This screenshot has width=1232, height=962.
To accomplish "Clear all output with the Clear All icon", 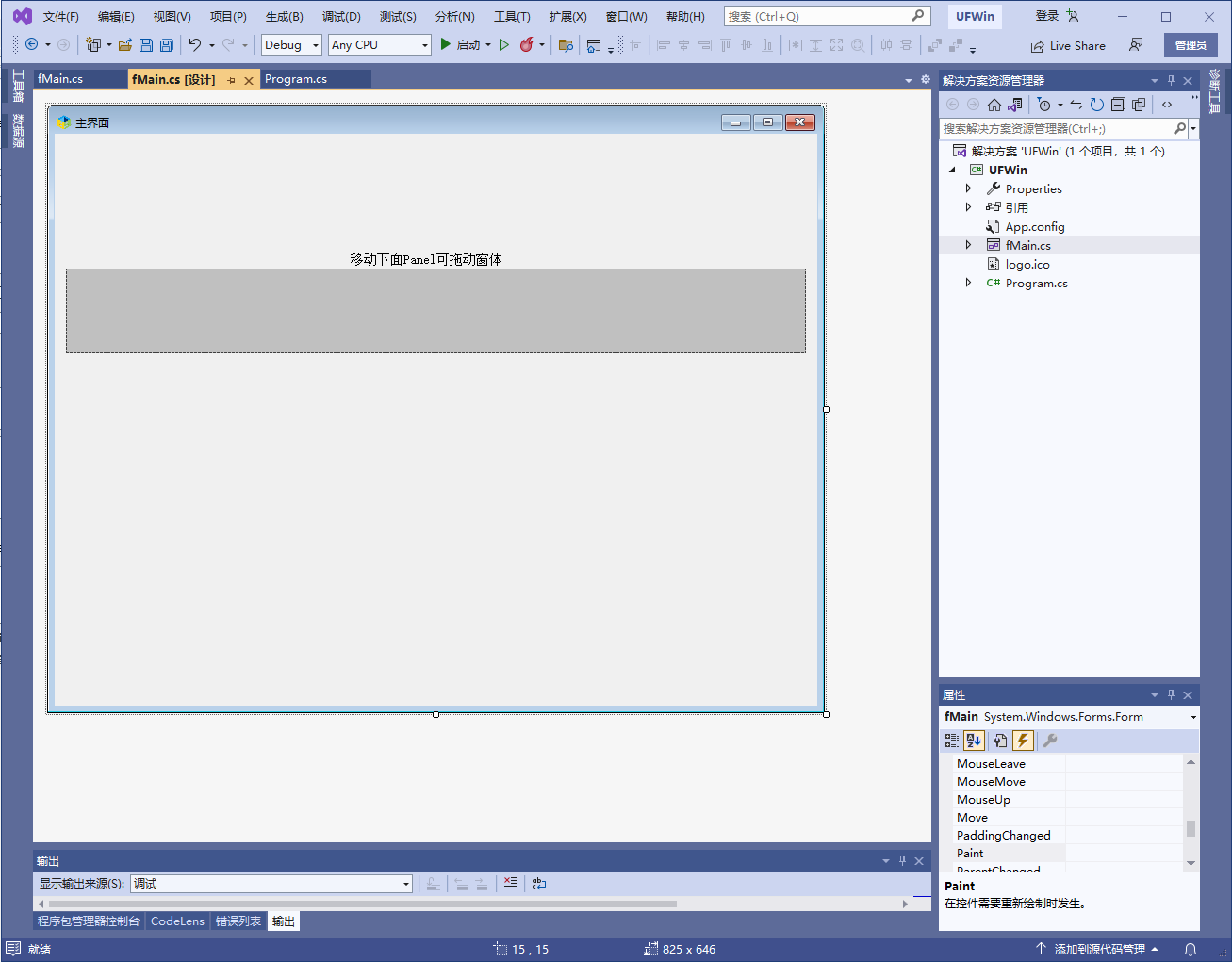I will pyautogui.click(x=511, y=884).
